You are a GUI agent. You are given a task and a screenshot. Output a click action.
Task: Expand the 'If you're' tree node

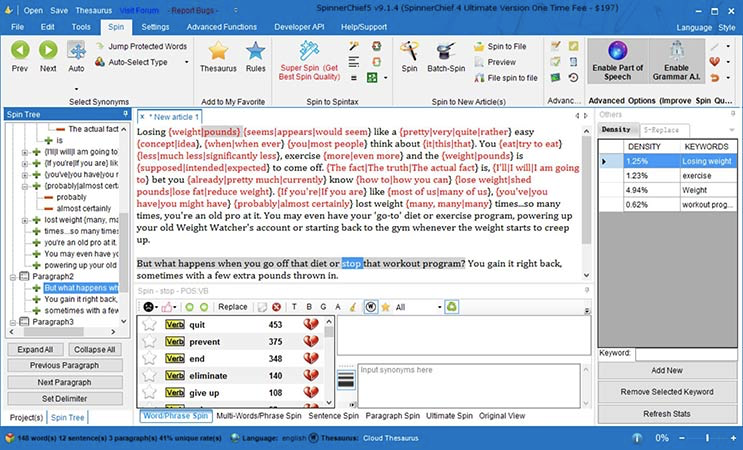pos(25,163)
